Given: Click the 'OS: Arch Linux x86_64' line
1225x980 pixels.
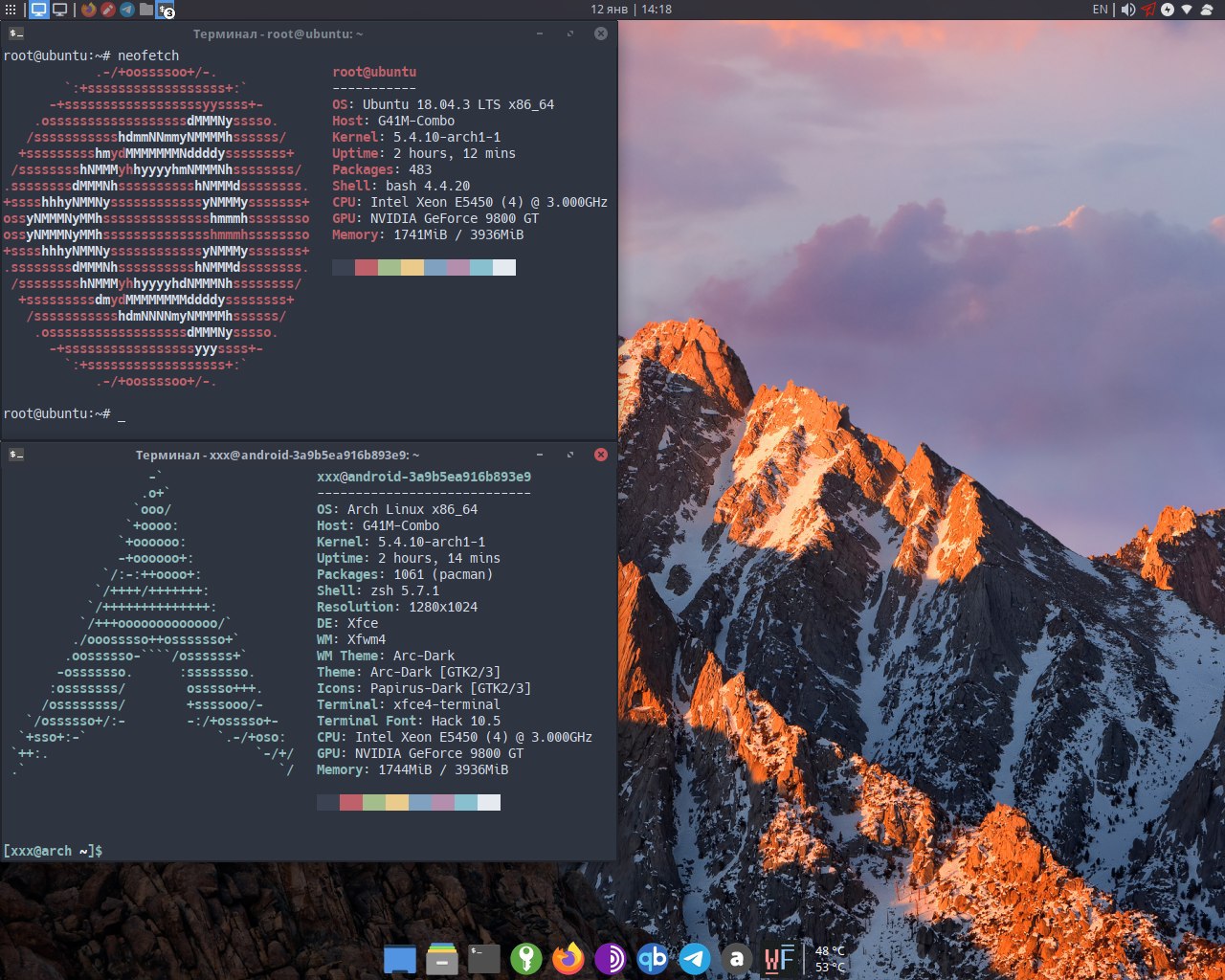Looking at the screenshot, I should pos(397,509).
